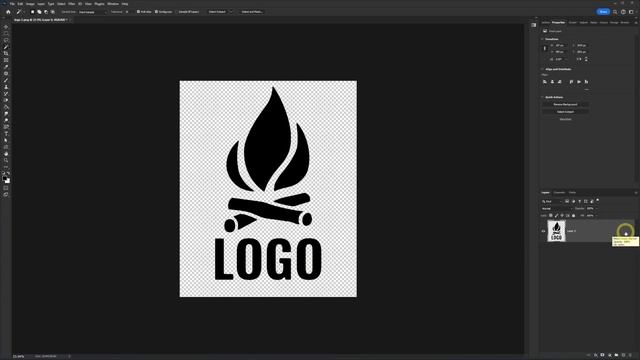Click the create new layer icon
This screenshot has height=360, width=640.
[x=623, y=355]
